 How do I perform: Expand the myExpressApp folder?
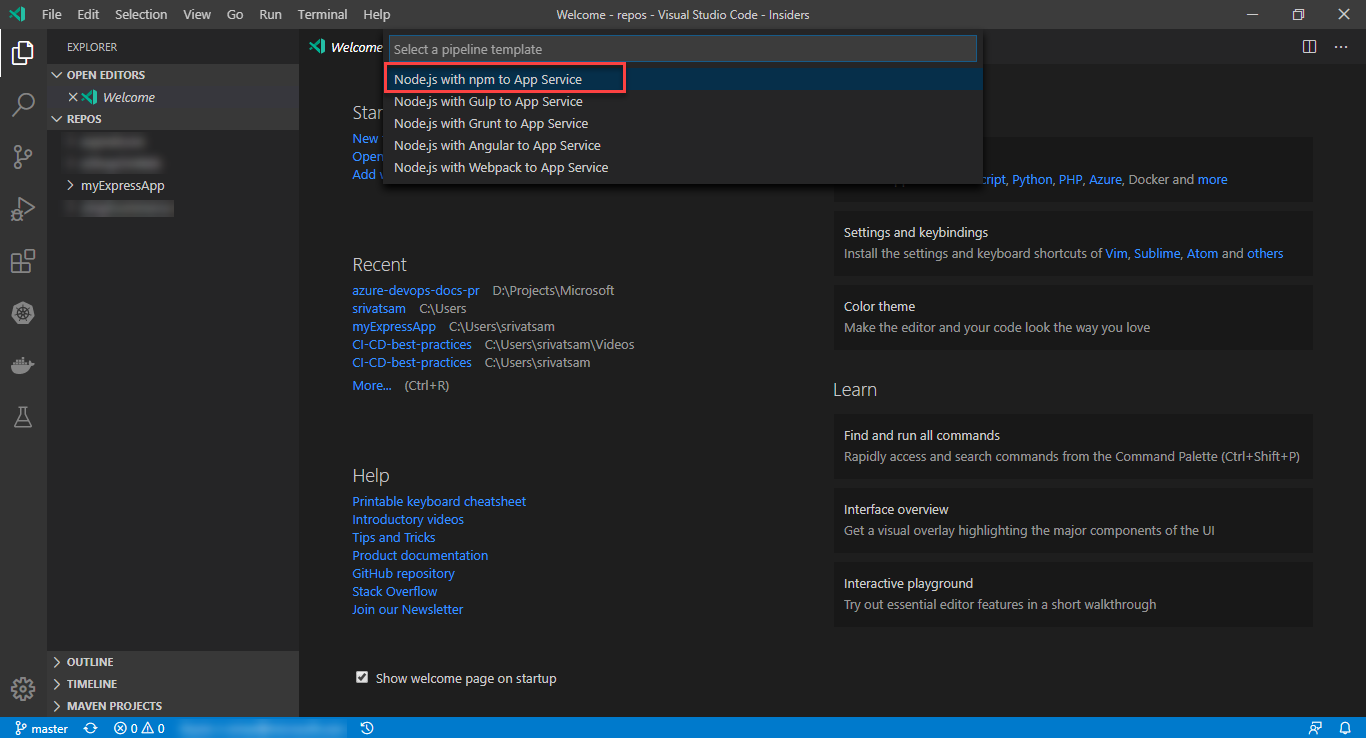point(122,185)
